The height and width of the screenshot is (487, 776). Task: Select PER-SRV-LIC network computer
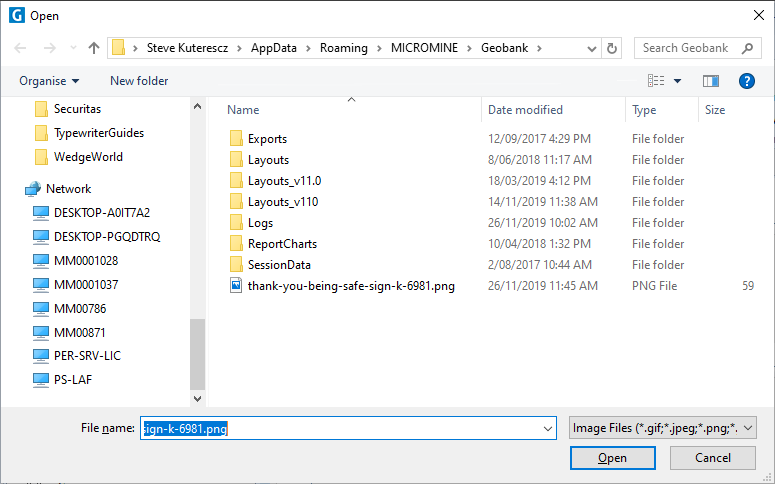[77, 356]
